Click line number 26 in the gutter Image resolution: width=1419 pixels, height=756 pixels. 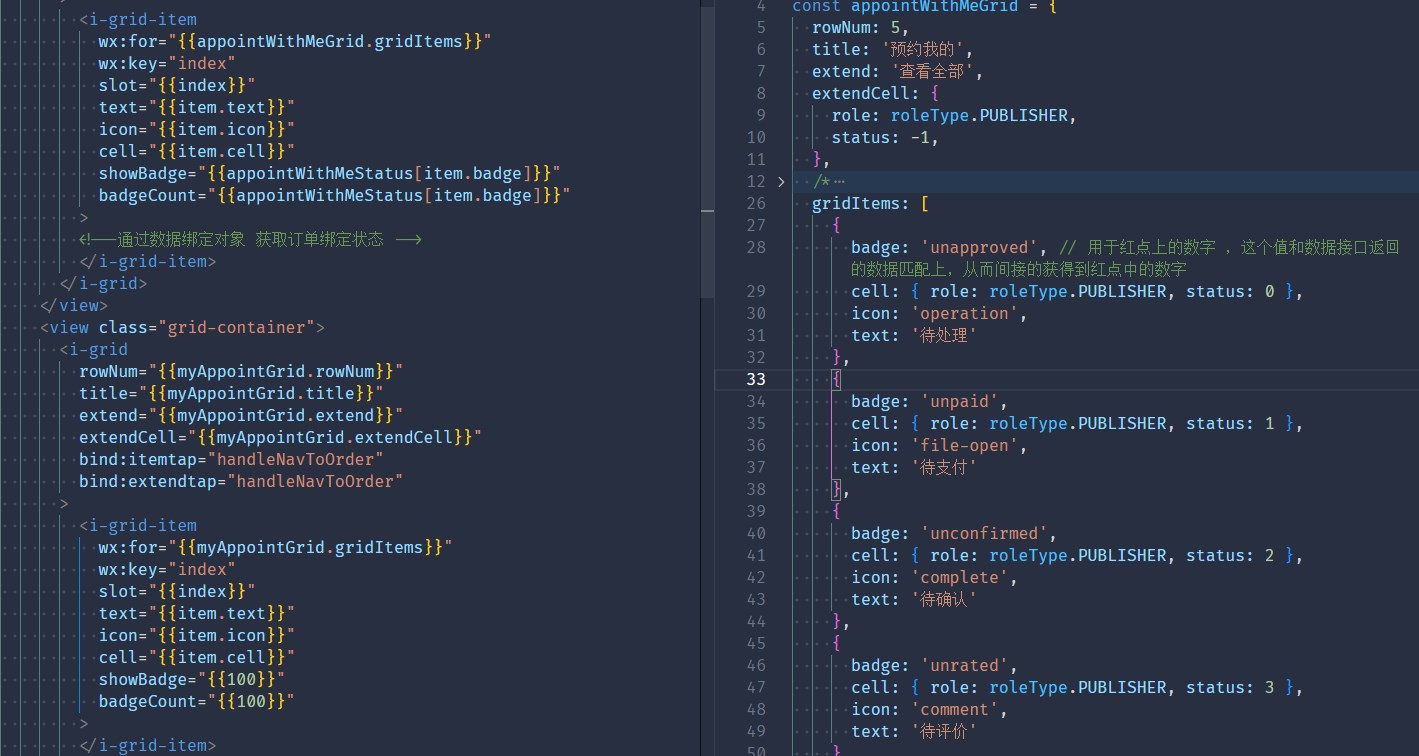[x=756, y=203]
